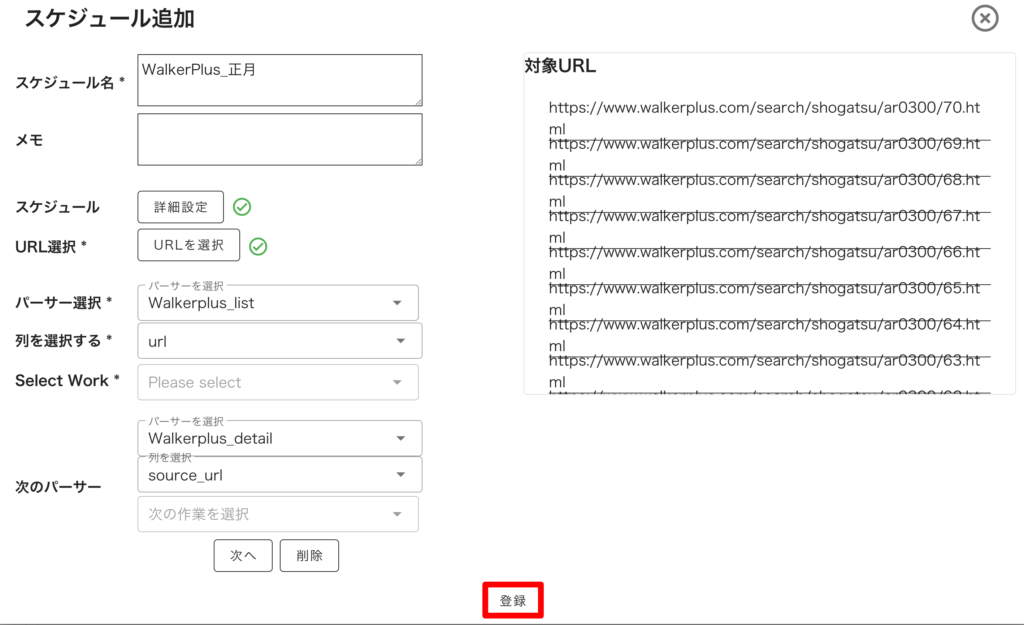The image size is (1024, 625).
Task: Grab resize handle of メモ text area
Action: (x=417, y=160)
